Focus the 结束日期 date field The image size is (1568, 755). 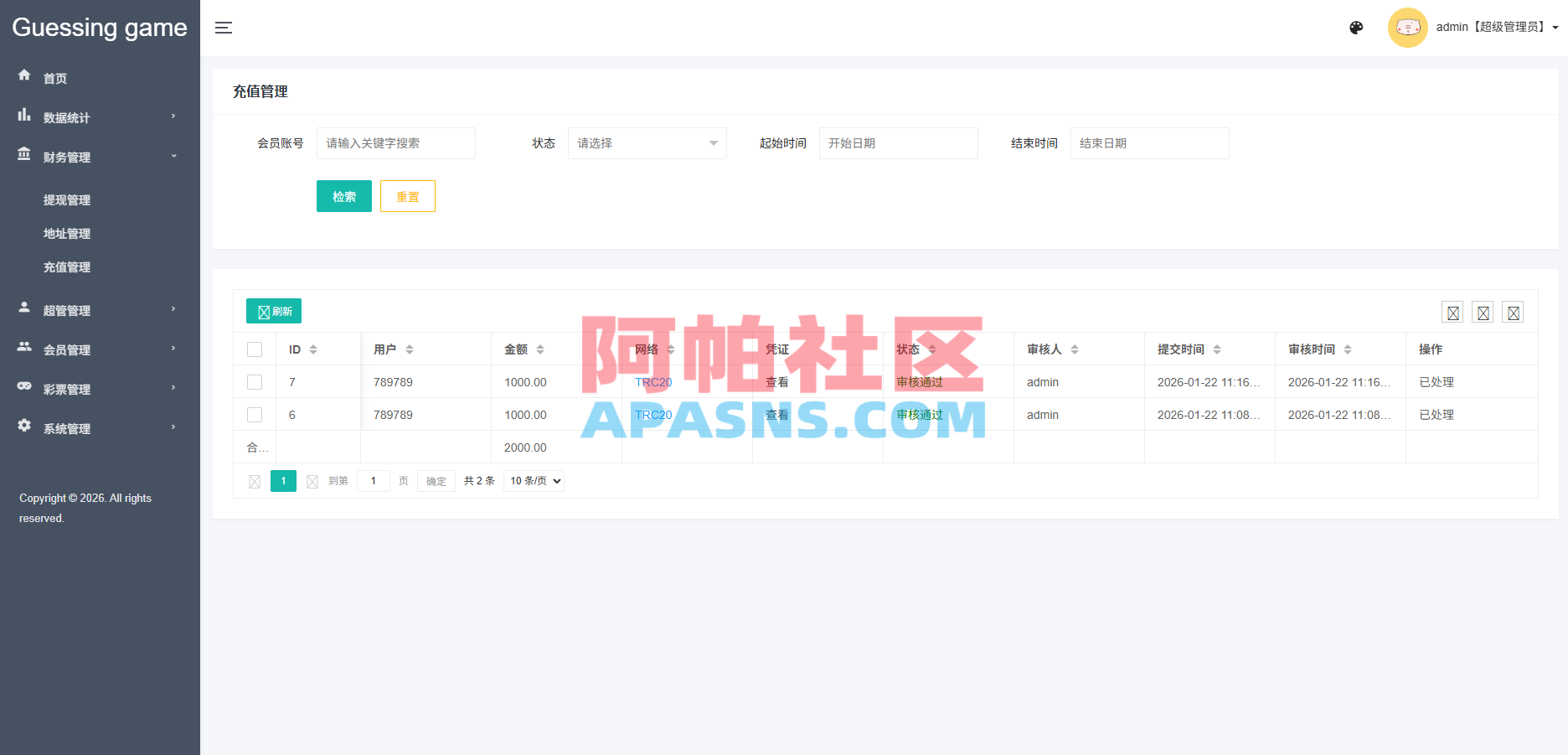(x=1149, y=143)
